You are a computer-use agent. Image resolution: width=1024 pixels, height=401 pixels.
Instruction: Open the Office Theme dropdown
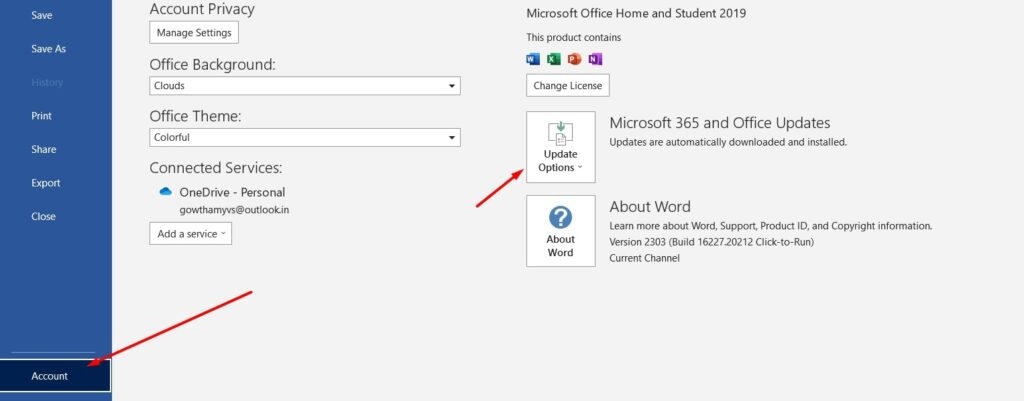(305, 137)
